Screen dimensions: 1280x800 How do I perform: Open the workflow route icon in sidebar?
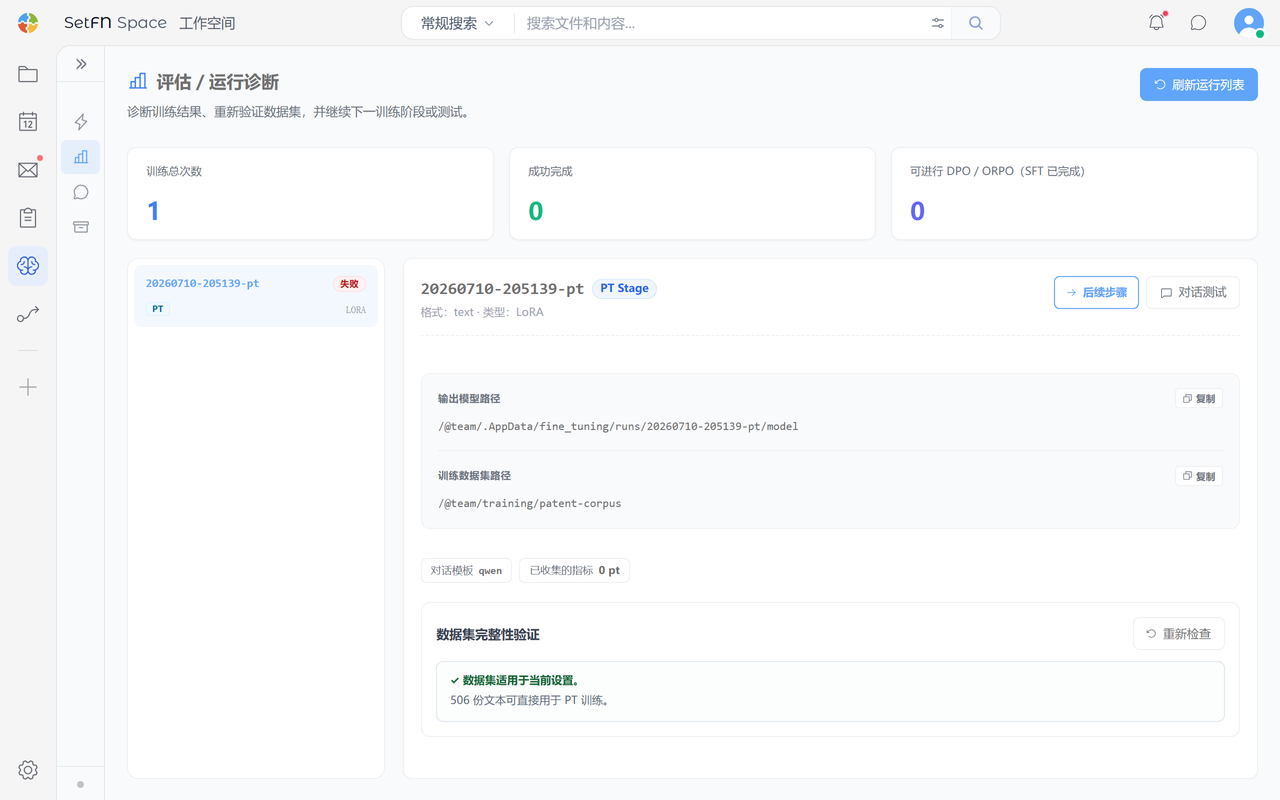pyautogui.click(x=28, y=315)
